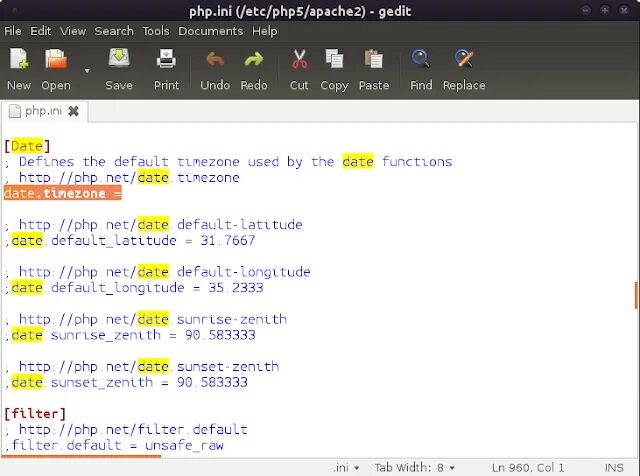Open the Search menu
Viewport: 640px width, 476px height.
pyautogui.click(x=114, y=31)
